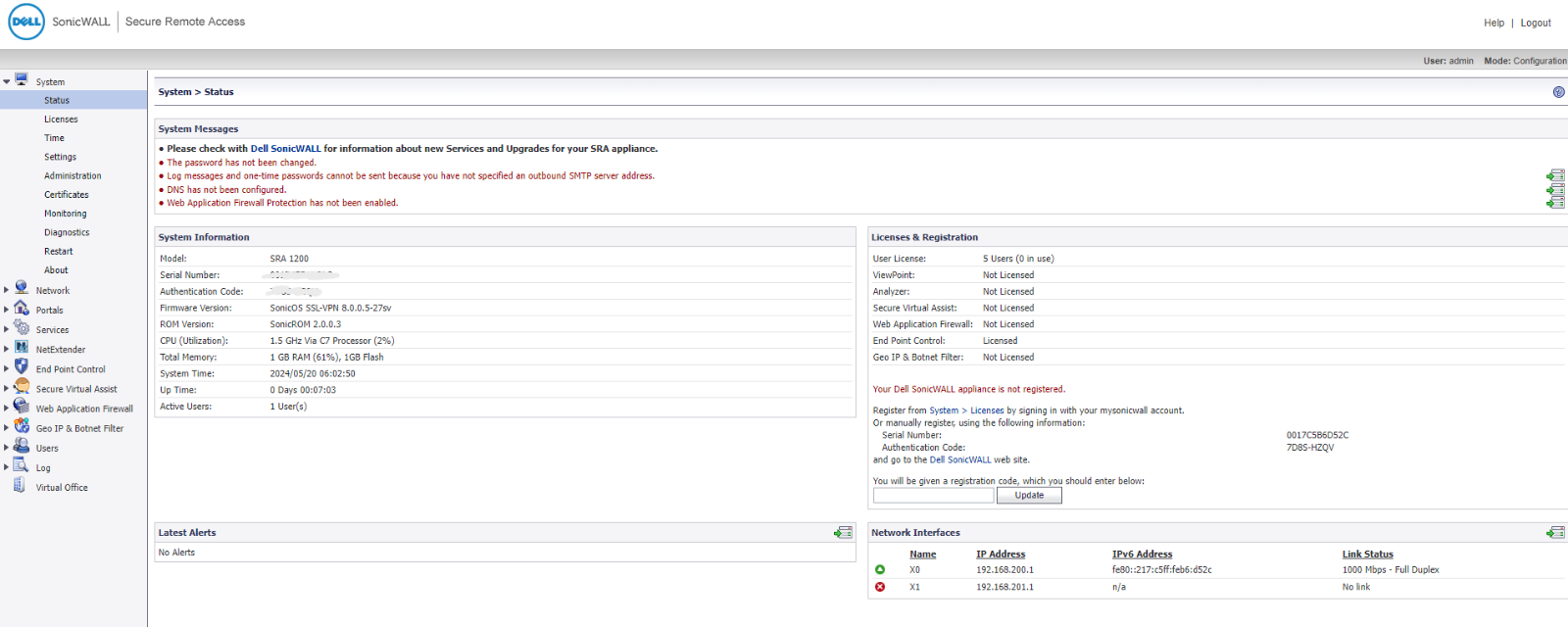Click green icon beside the SMTP log message
This screenshot has width=1568, height=627.
coord(1555,176)
